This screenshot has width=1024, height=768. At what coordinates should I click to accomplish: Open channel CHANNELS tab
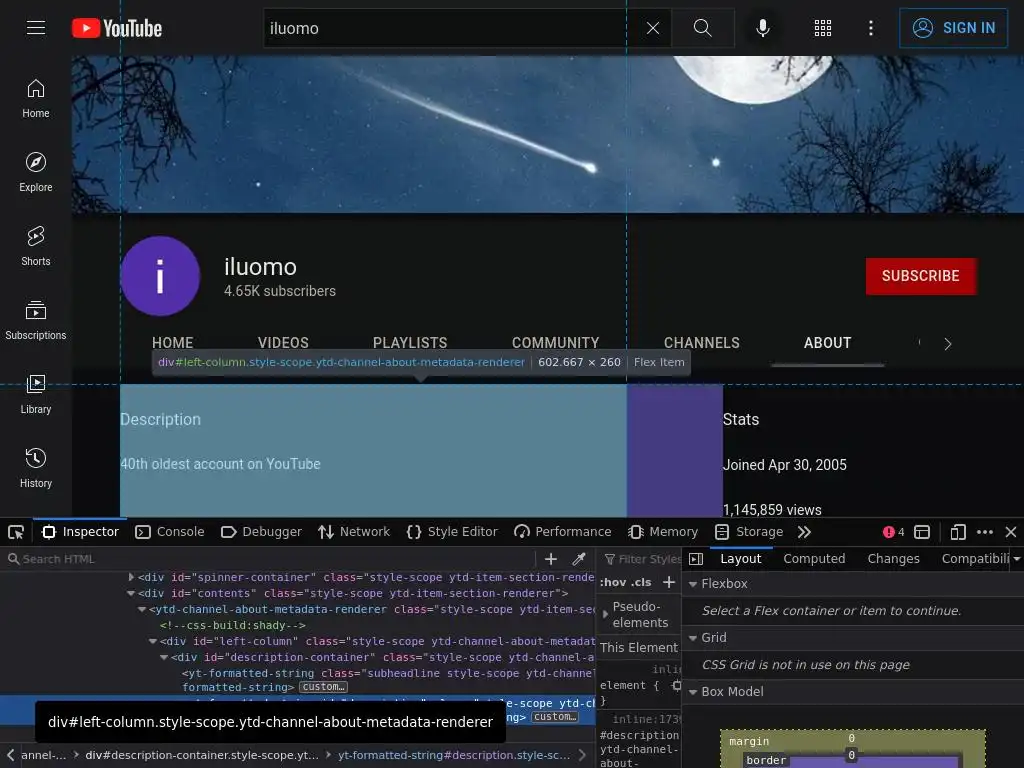[701, 343]
